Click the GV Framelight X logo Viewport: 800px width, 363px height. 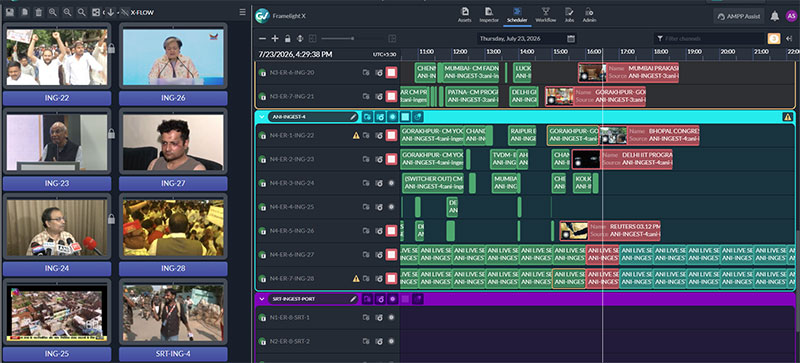point(262,16)
